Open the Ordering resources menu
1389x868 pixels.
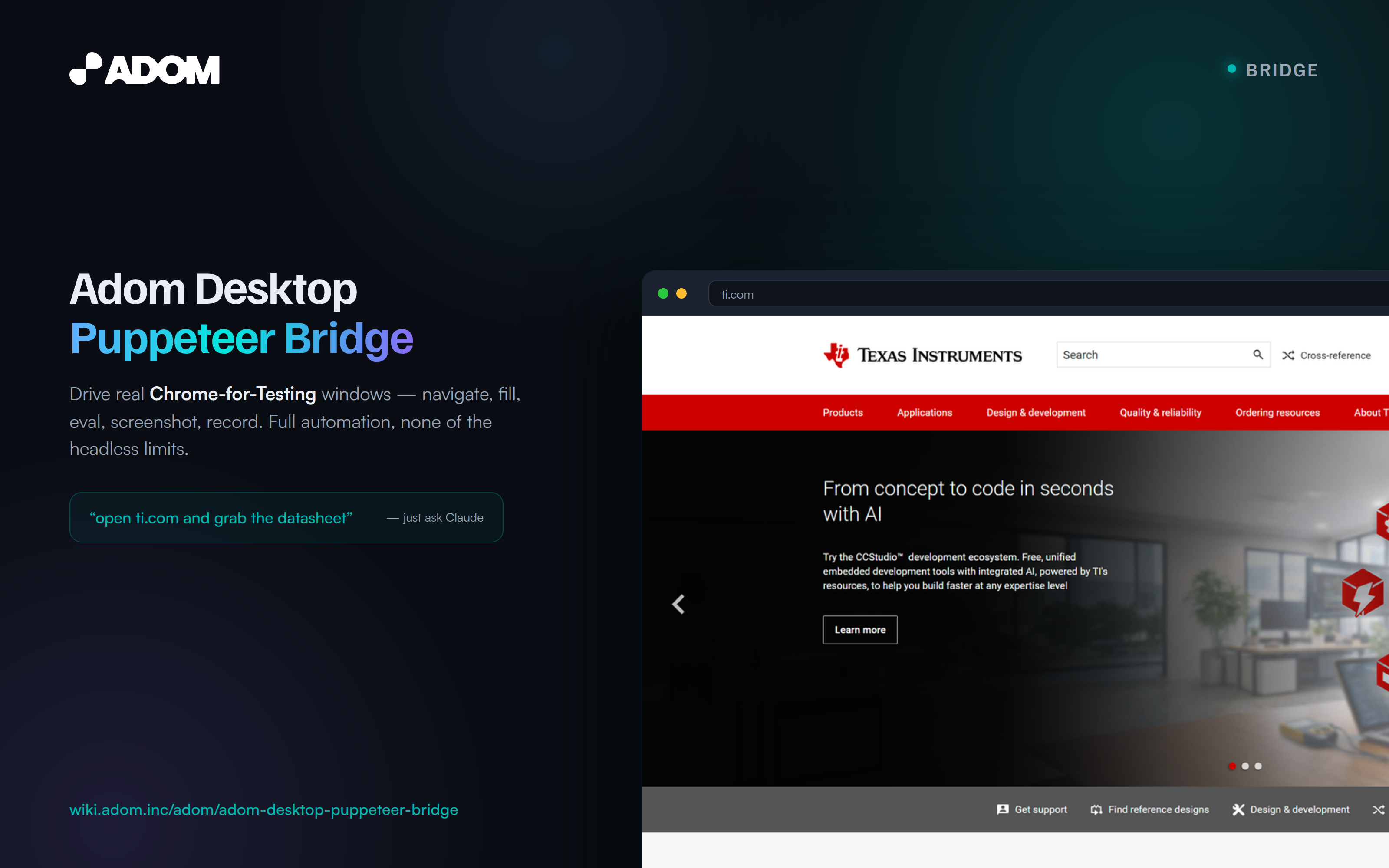[x=1277, y=413]
